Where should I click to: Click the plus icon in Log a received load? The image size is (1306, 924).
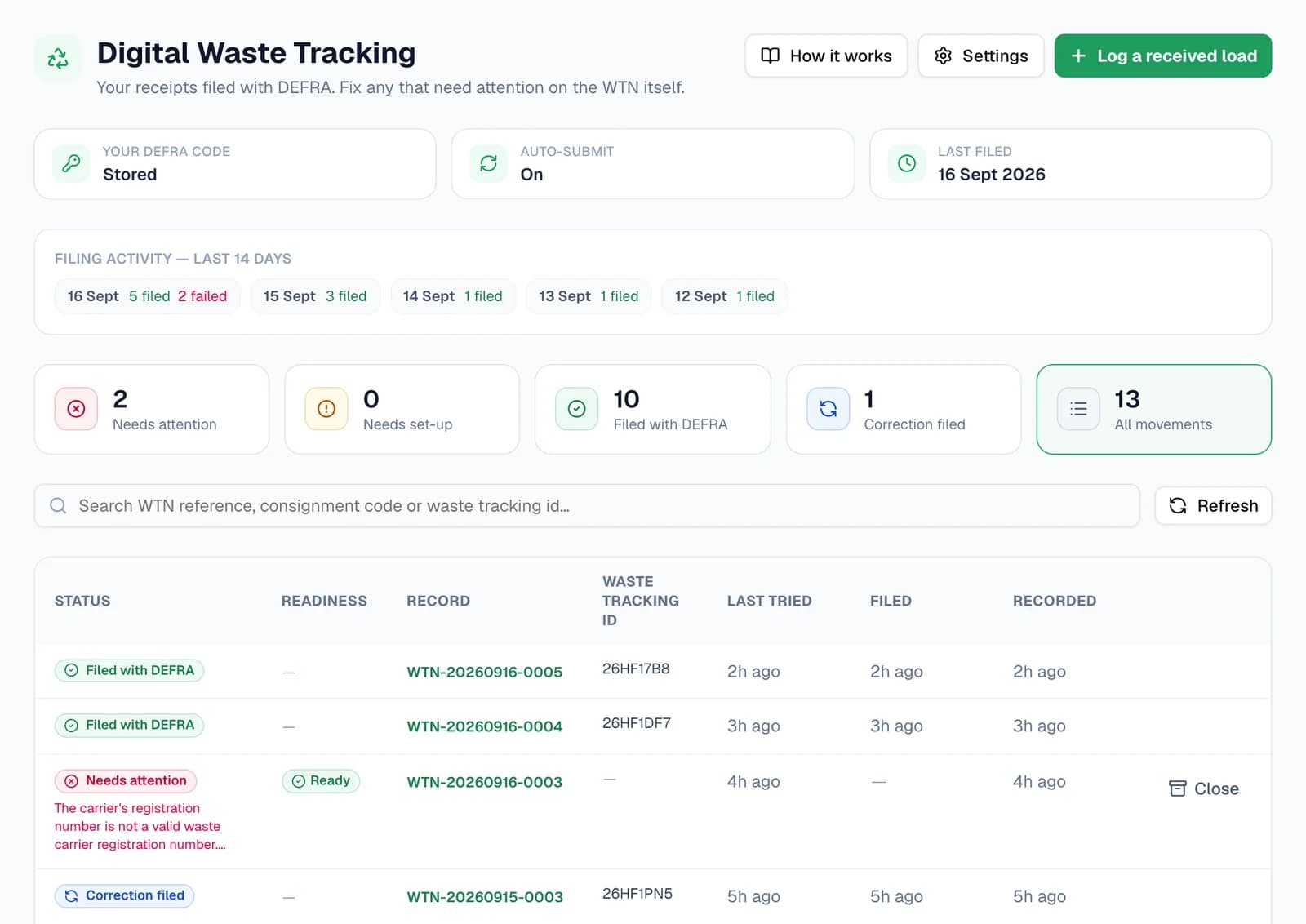click(x=1078, y=56)
